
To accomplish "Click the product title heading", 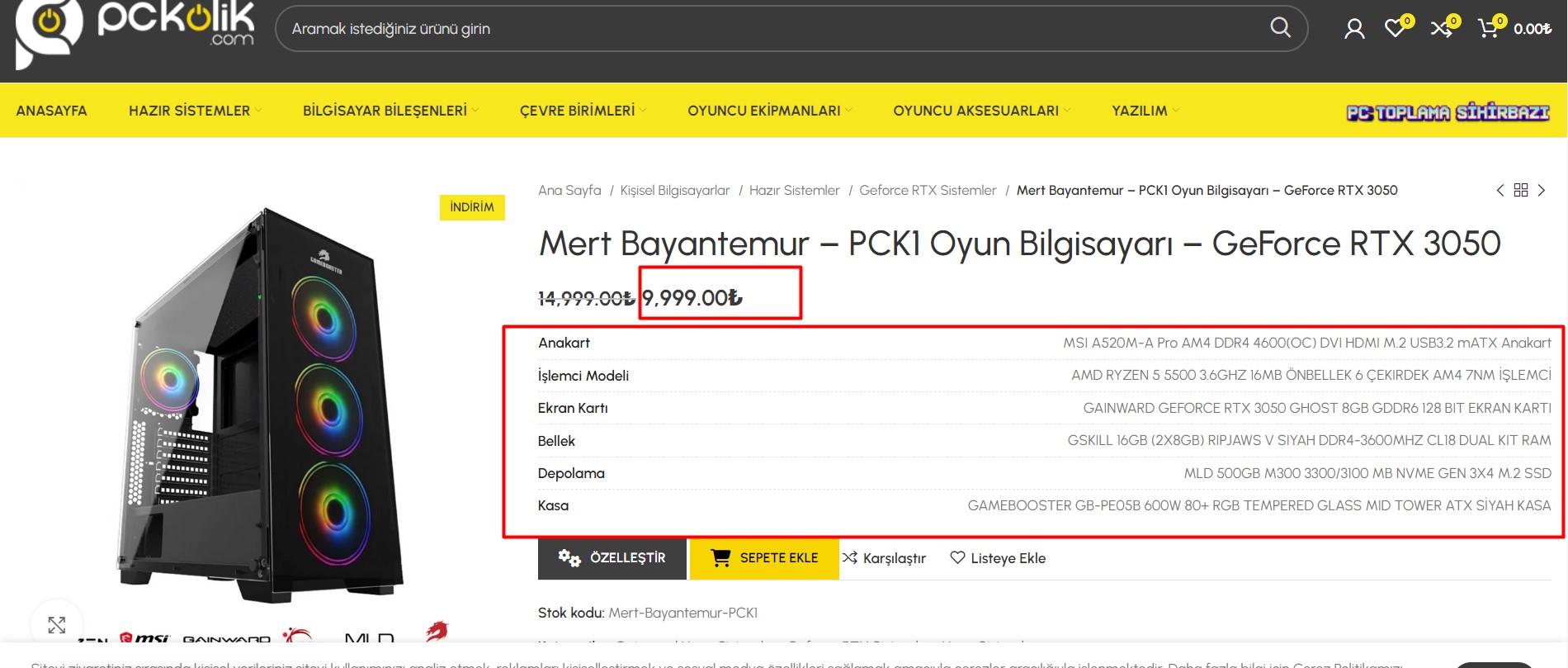I will tap(1019, 244).
